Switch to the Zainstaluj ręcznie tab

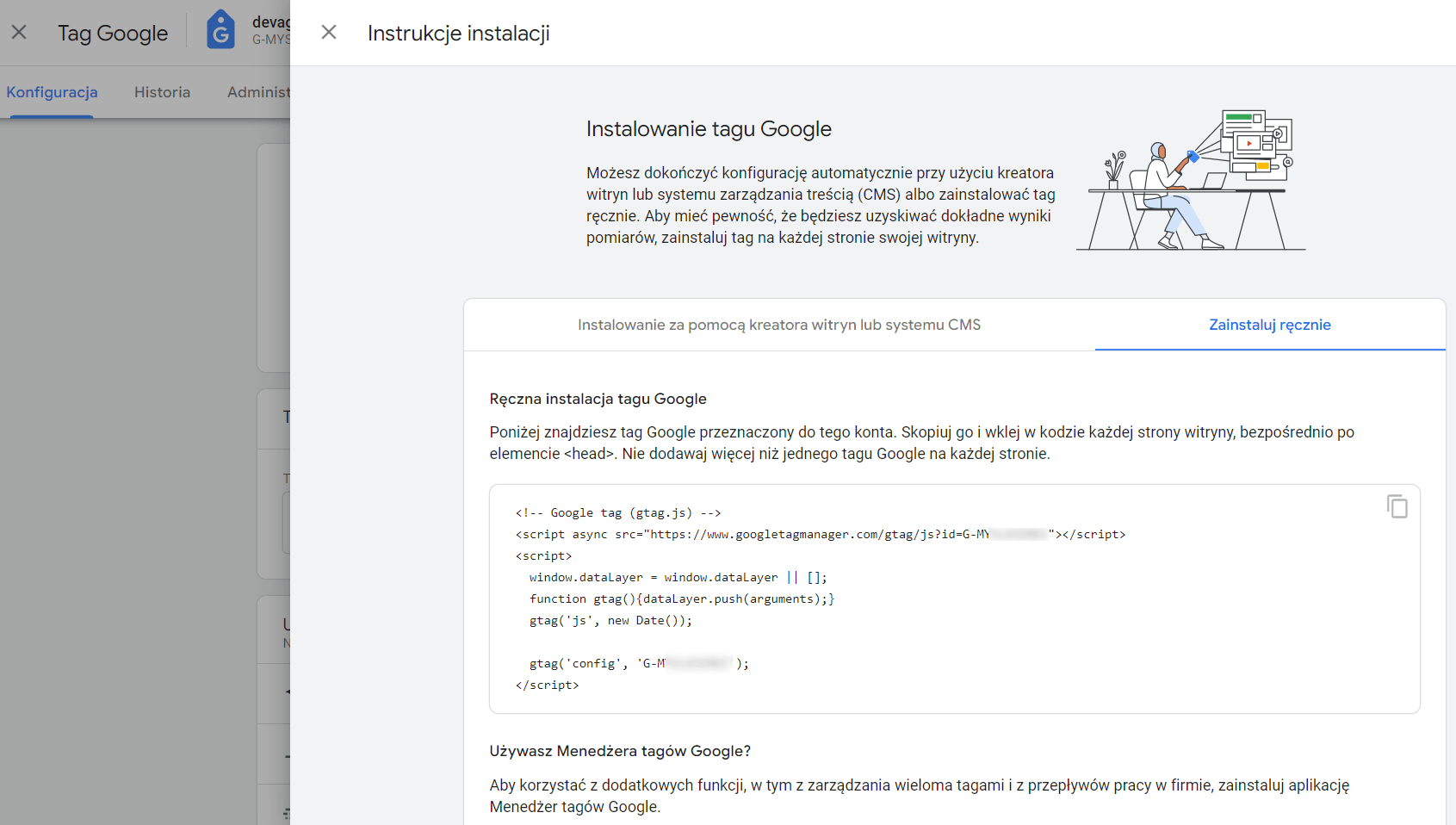pos(1269,325)
